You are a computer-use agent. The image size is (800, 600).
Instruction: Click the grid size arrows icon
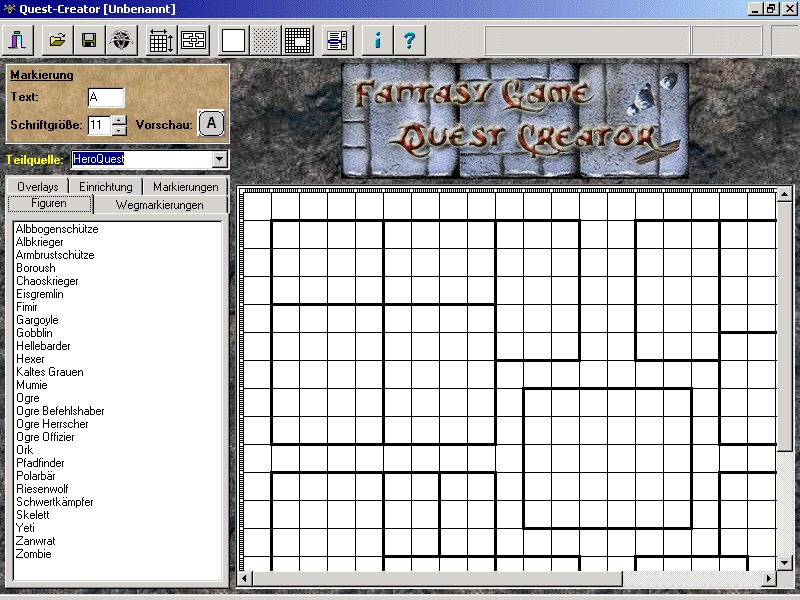click(161, 40)
